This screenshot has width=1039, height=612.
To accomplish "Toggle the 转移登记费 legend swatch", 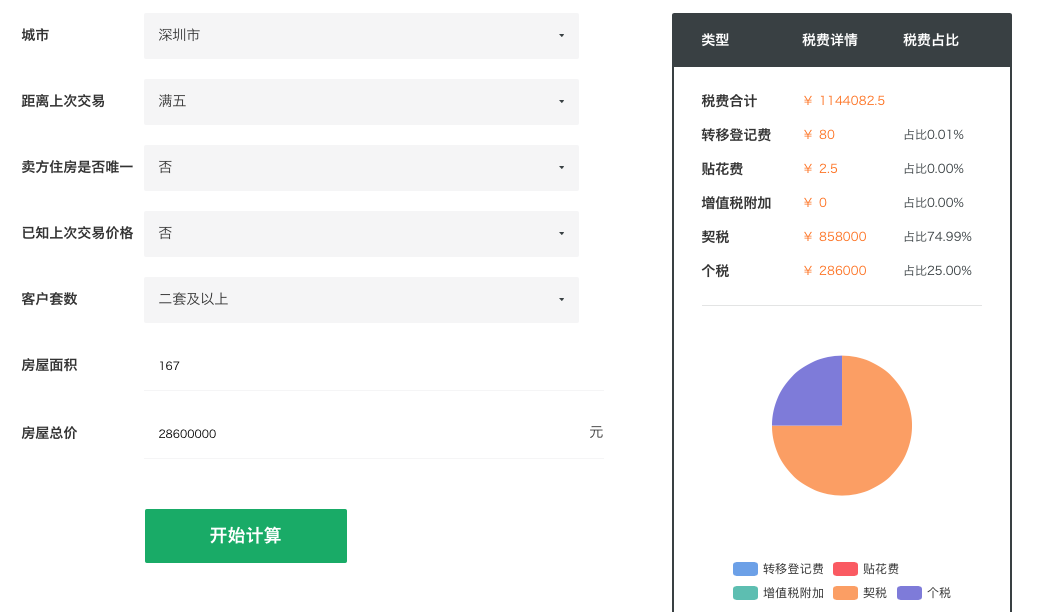I will coord(746,569).
